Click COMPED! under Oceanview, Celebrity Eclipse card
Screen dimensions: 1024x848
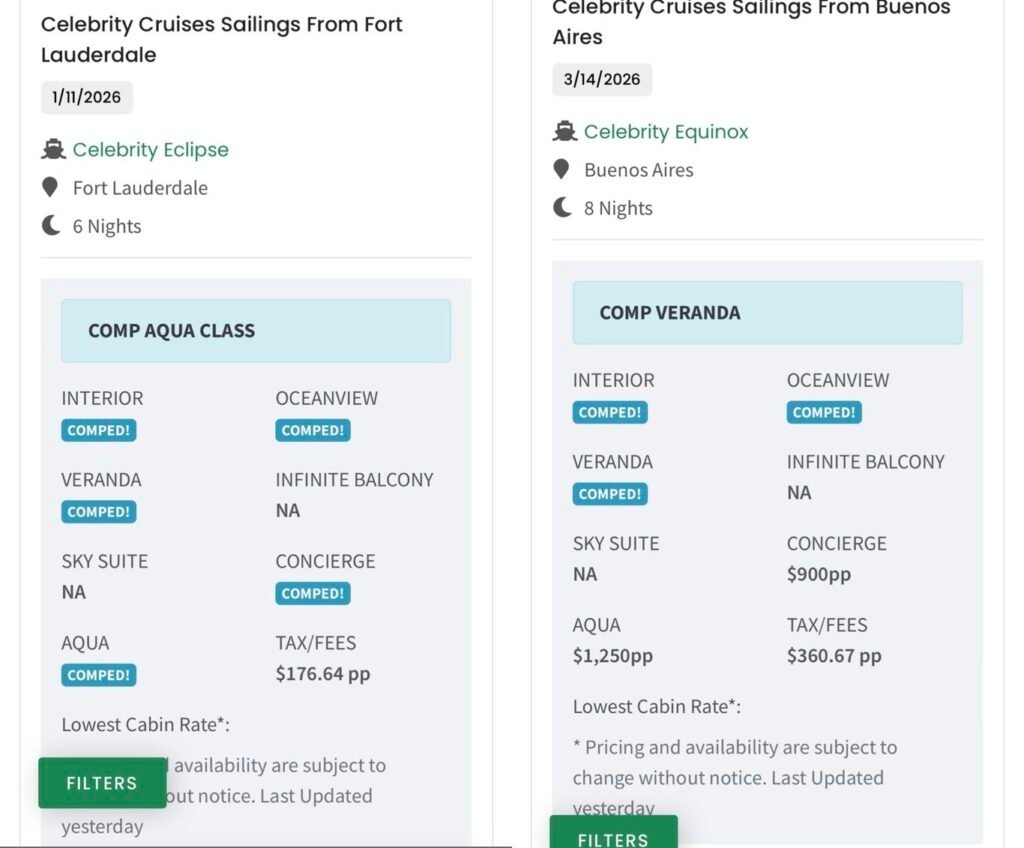(x=313, y=431)
